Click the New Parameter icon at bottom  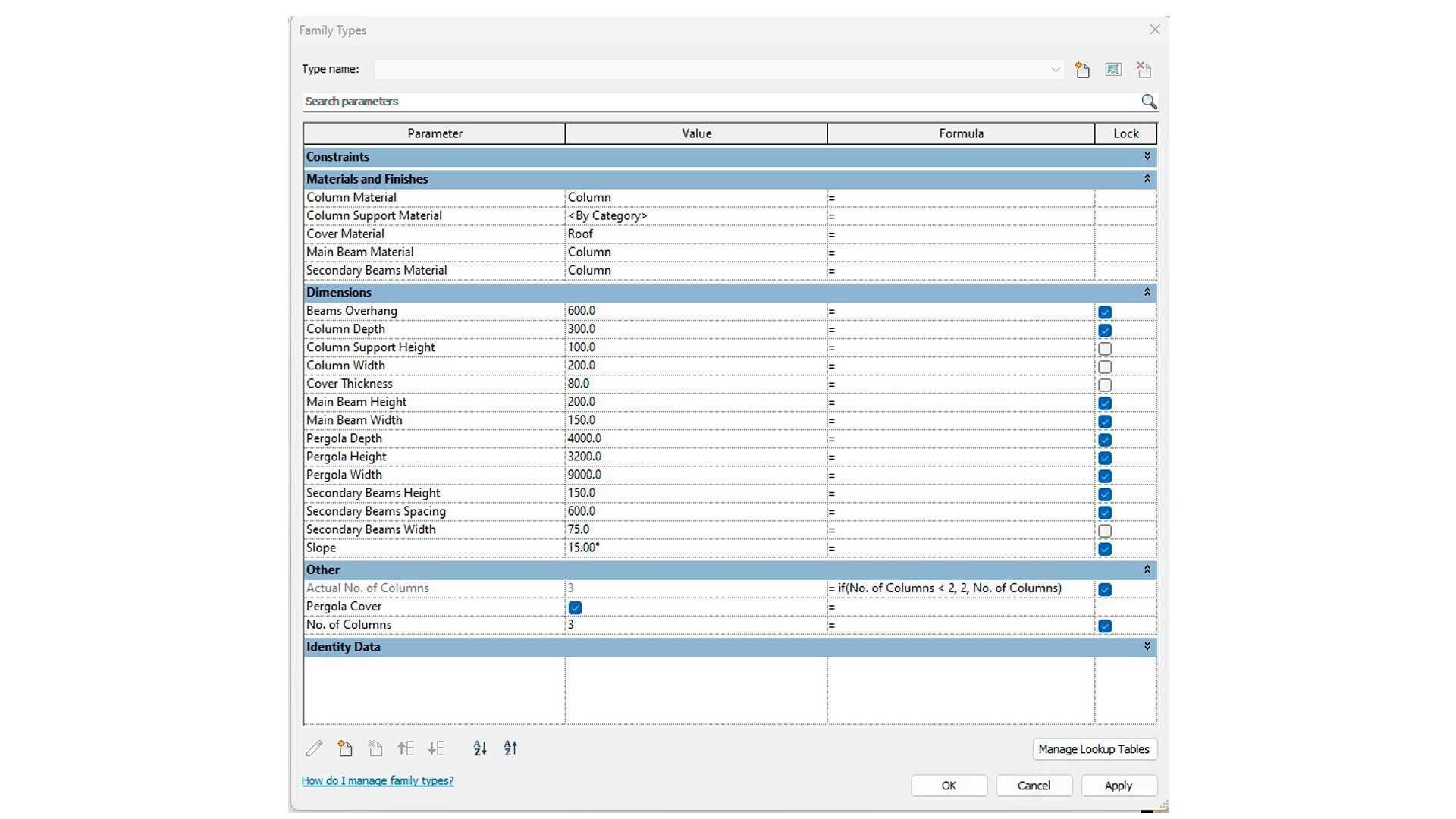[x=345, y=748]
